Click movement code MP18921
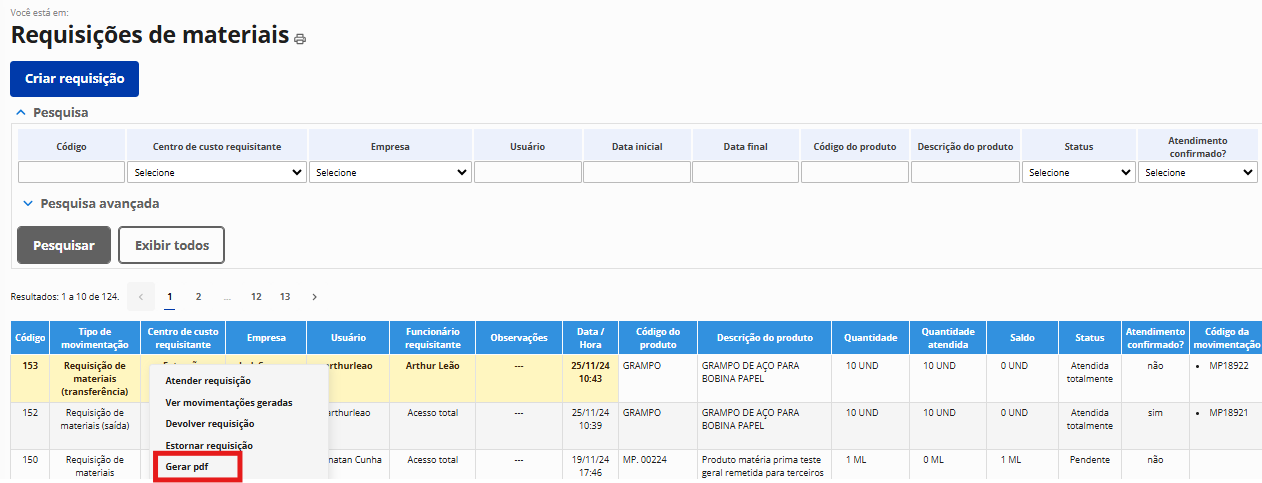1262x483 pixels. tap(1228, 412)
